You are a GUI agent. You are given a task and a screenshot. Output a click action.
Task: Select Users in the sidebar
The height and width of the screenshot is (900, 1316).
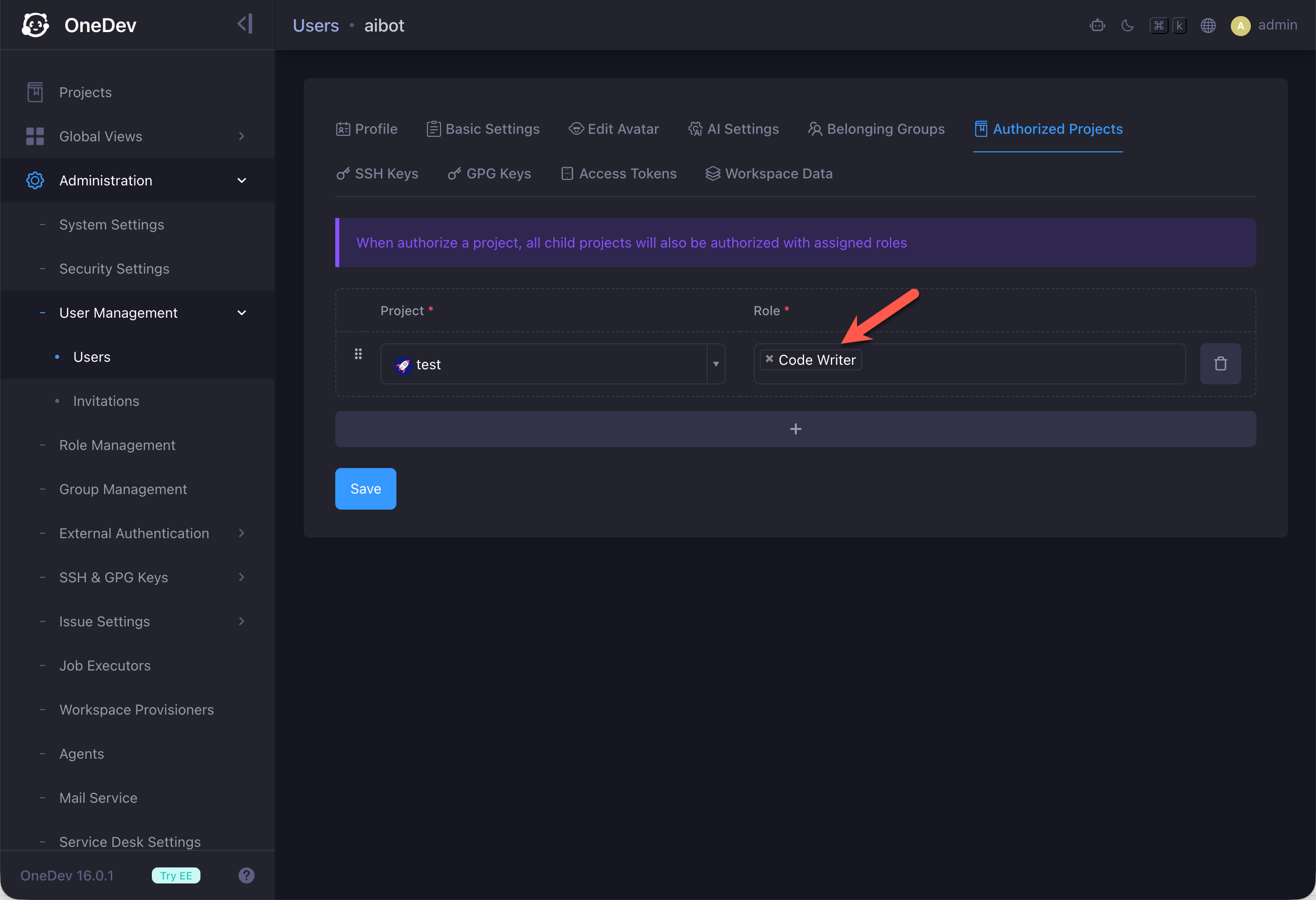coord(92,357)
